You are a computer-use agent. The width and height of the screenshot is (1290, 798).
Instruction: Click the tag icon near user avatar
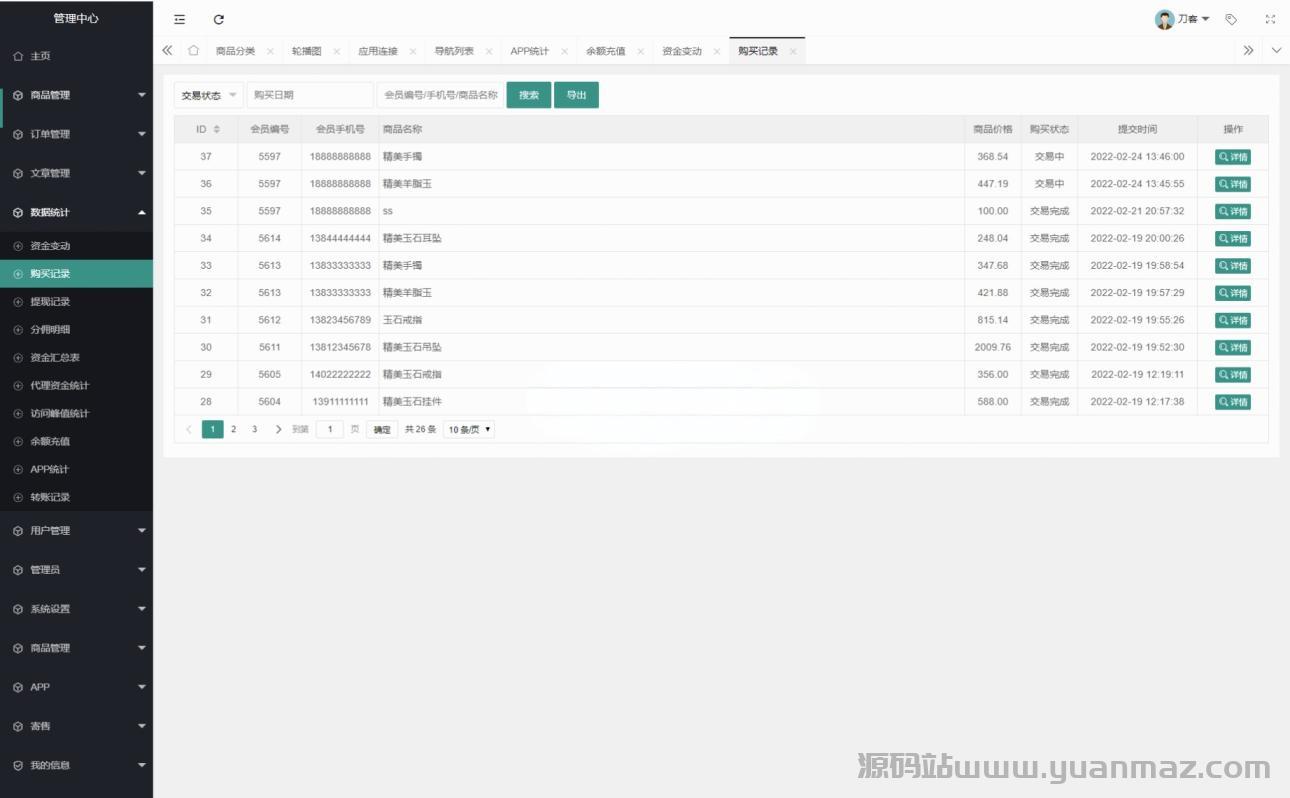pos(1231,19)
